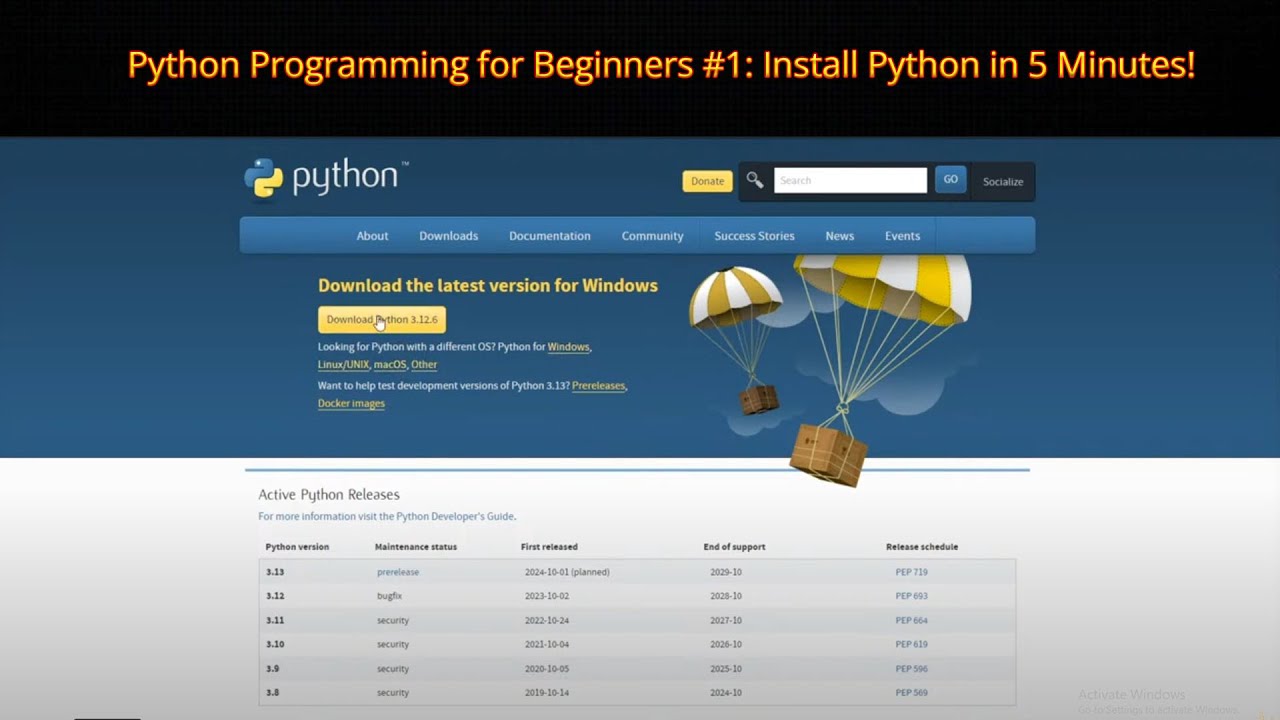Click the Donate button

pyautogui.click(x=707, y=181)
